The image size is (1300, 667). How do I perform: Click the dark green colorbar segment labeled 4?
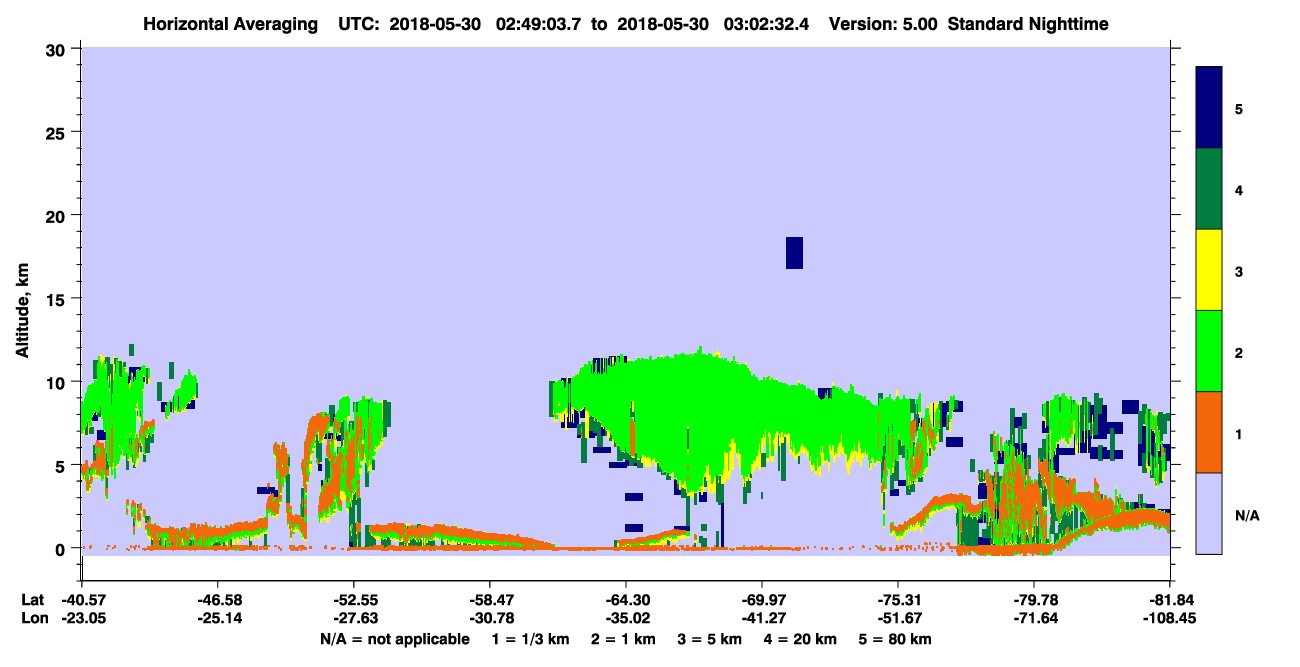coord(1209,189)
